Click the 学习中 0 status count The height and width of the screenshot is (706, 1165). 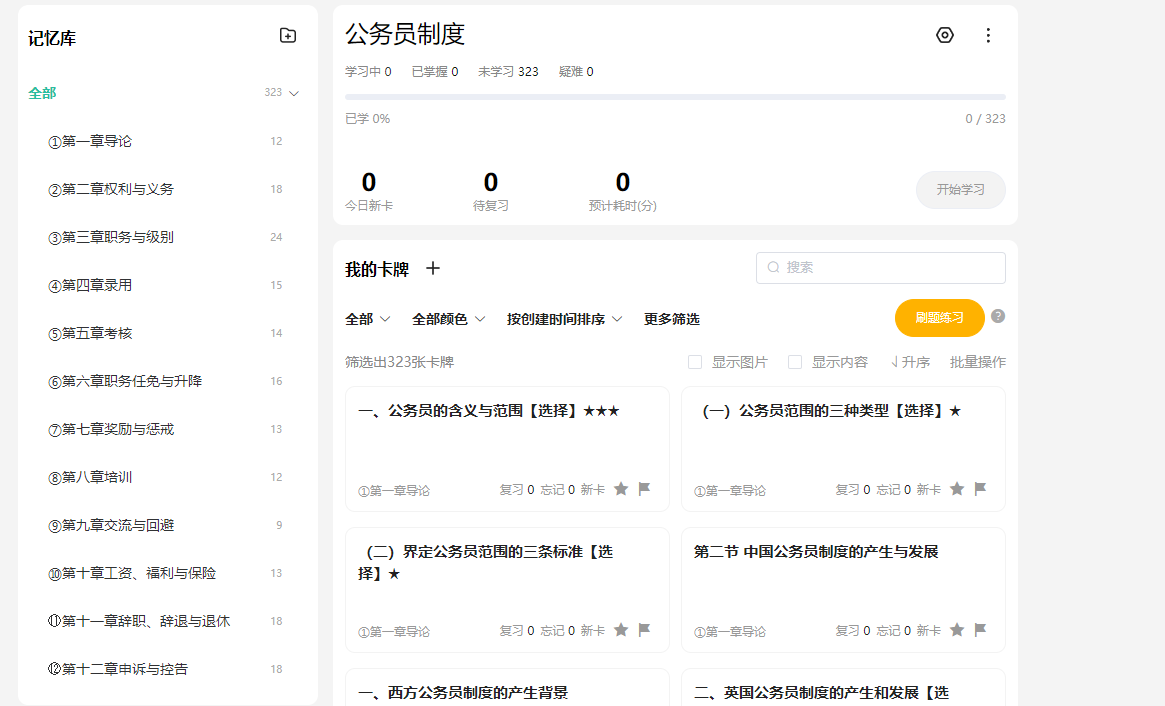tap(368, 71)
